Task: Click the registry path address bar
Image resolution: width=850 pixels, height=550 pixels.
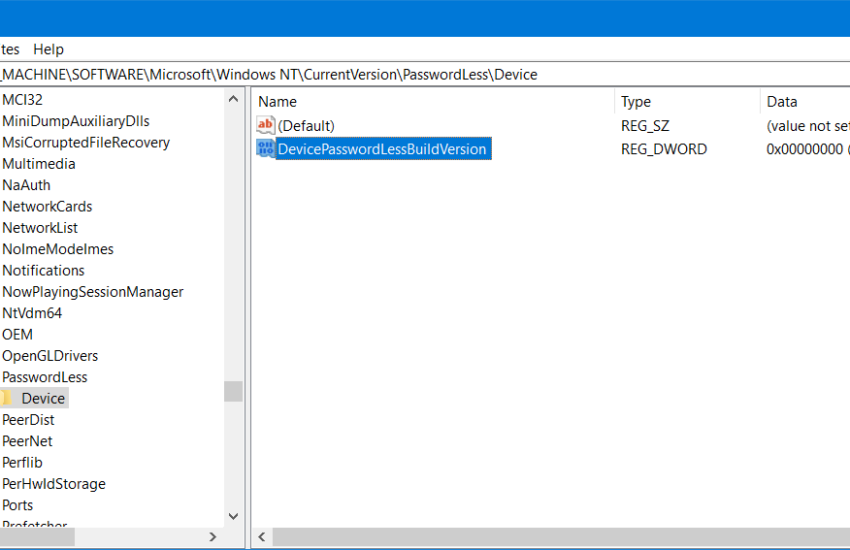Action: point(400,74)
